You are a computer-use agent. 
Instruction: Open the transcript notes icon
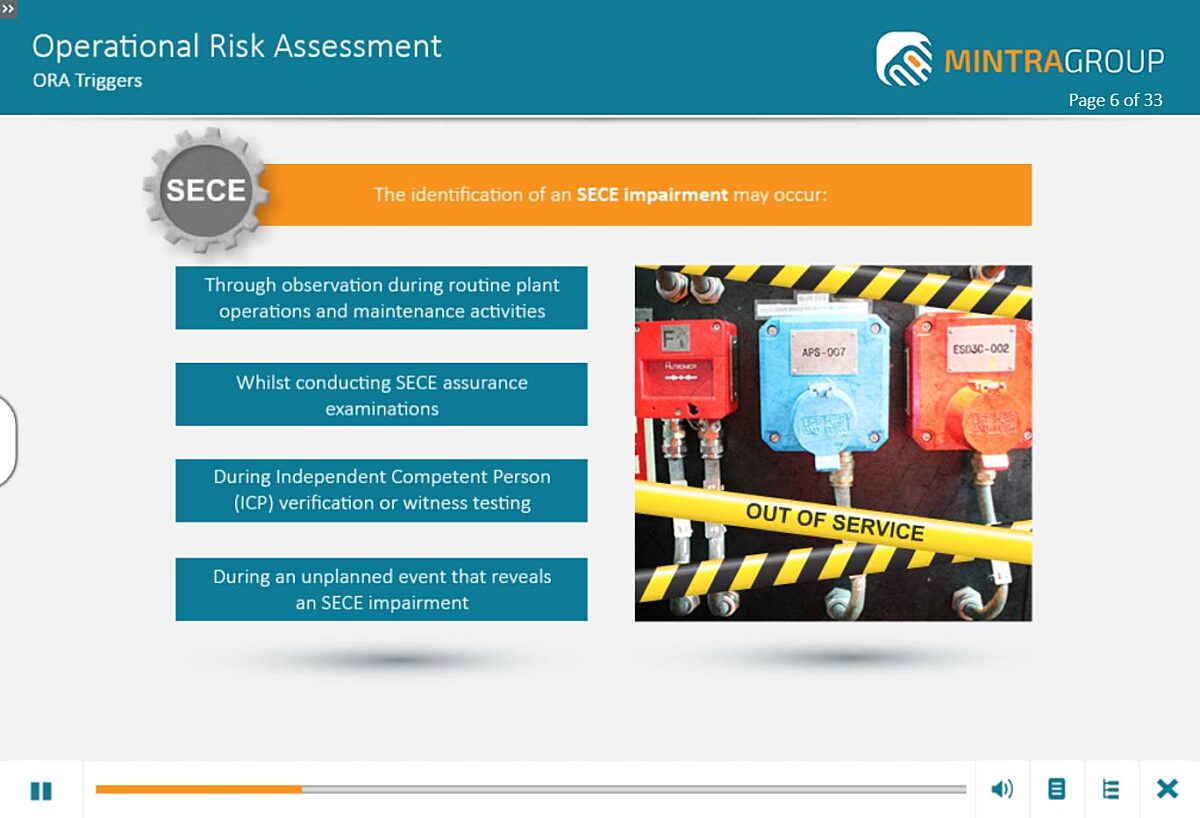[1056, 789]
